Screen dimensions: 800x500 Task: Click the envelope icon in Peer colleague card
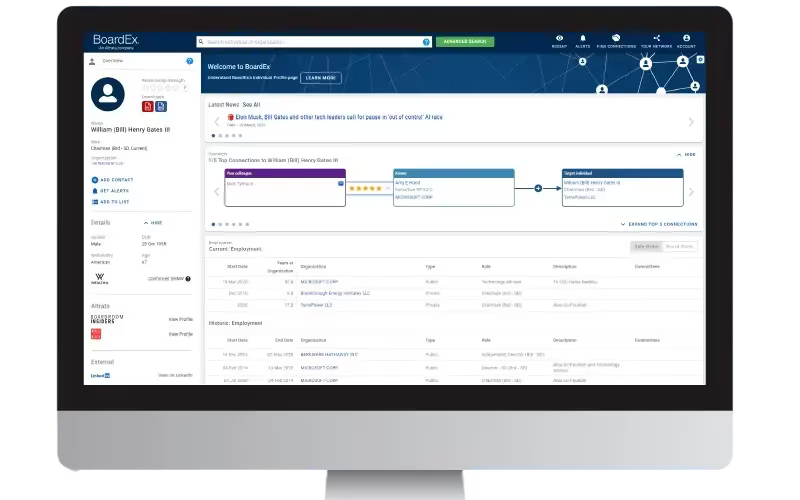(340, 183)
